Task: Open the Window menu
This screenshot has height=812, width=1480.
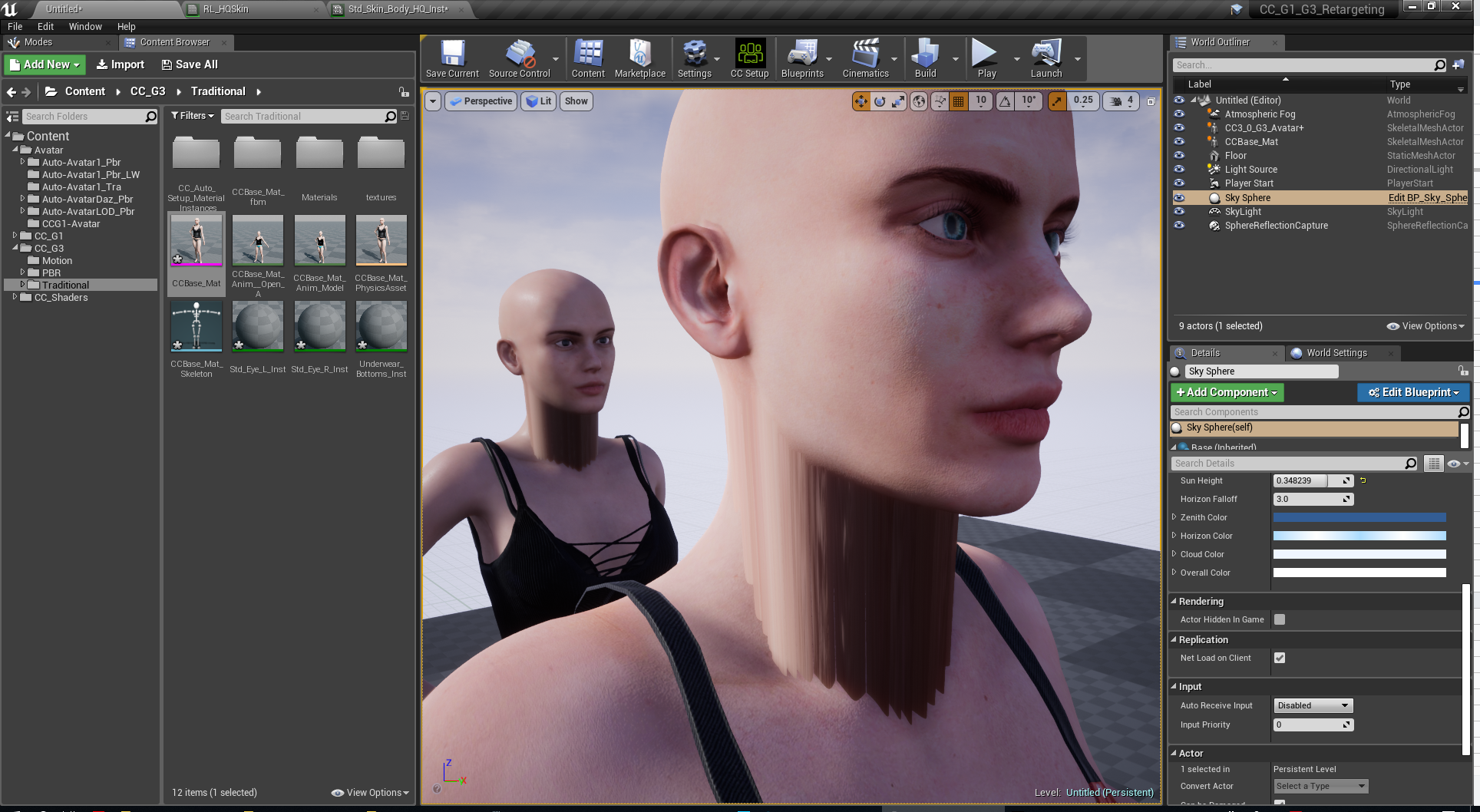Action: [x=85, y=26]
